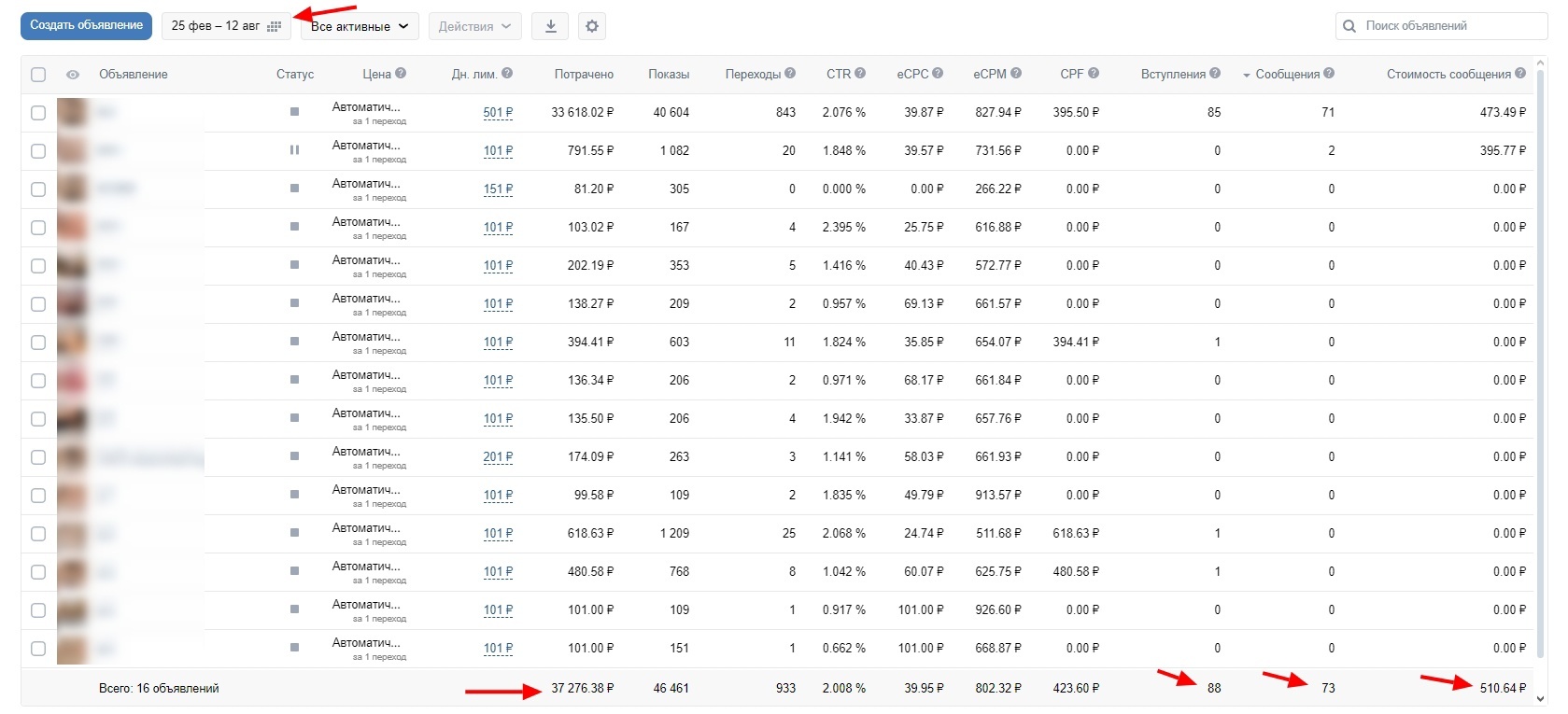The image size is (1568, 714).
Task: Click stop status icon in 33 618.02 ₽ row
Action: [294, 112]
